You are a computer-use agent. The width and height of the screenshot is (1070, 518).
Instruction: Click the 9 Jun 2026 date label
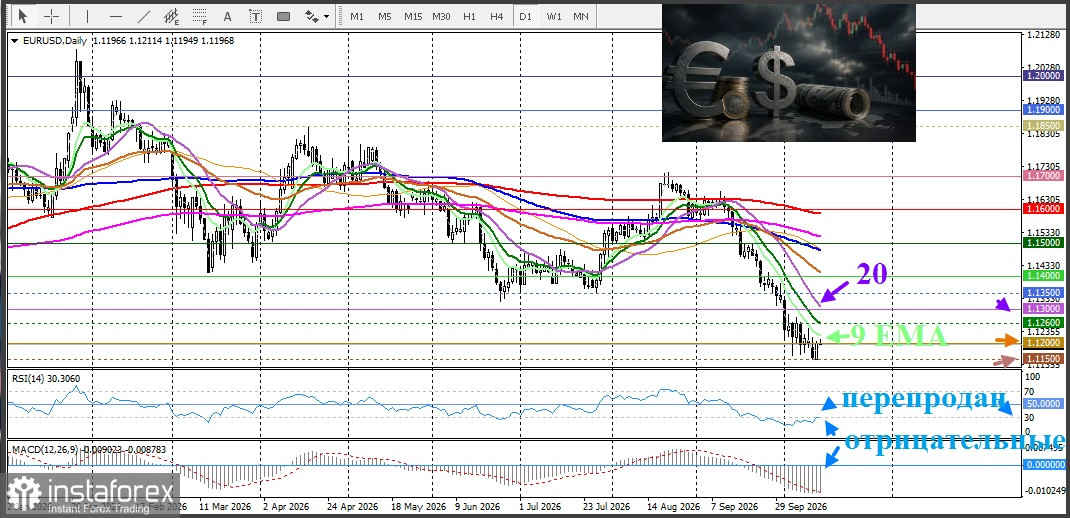(478, 508)
